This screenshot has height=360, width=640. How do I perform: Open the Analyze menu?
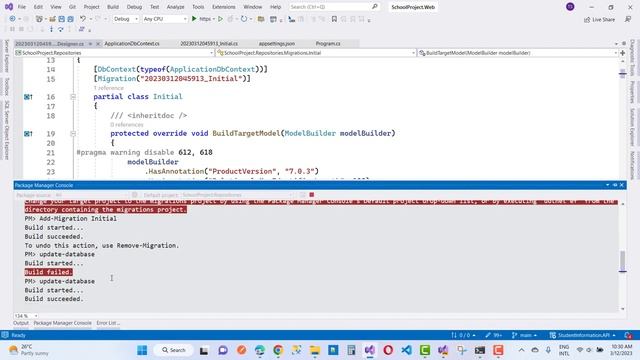click(x=176, y=7)
